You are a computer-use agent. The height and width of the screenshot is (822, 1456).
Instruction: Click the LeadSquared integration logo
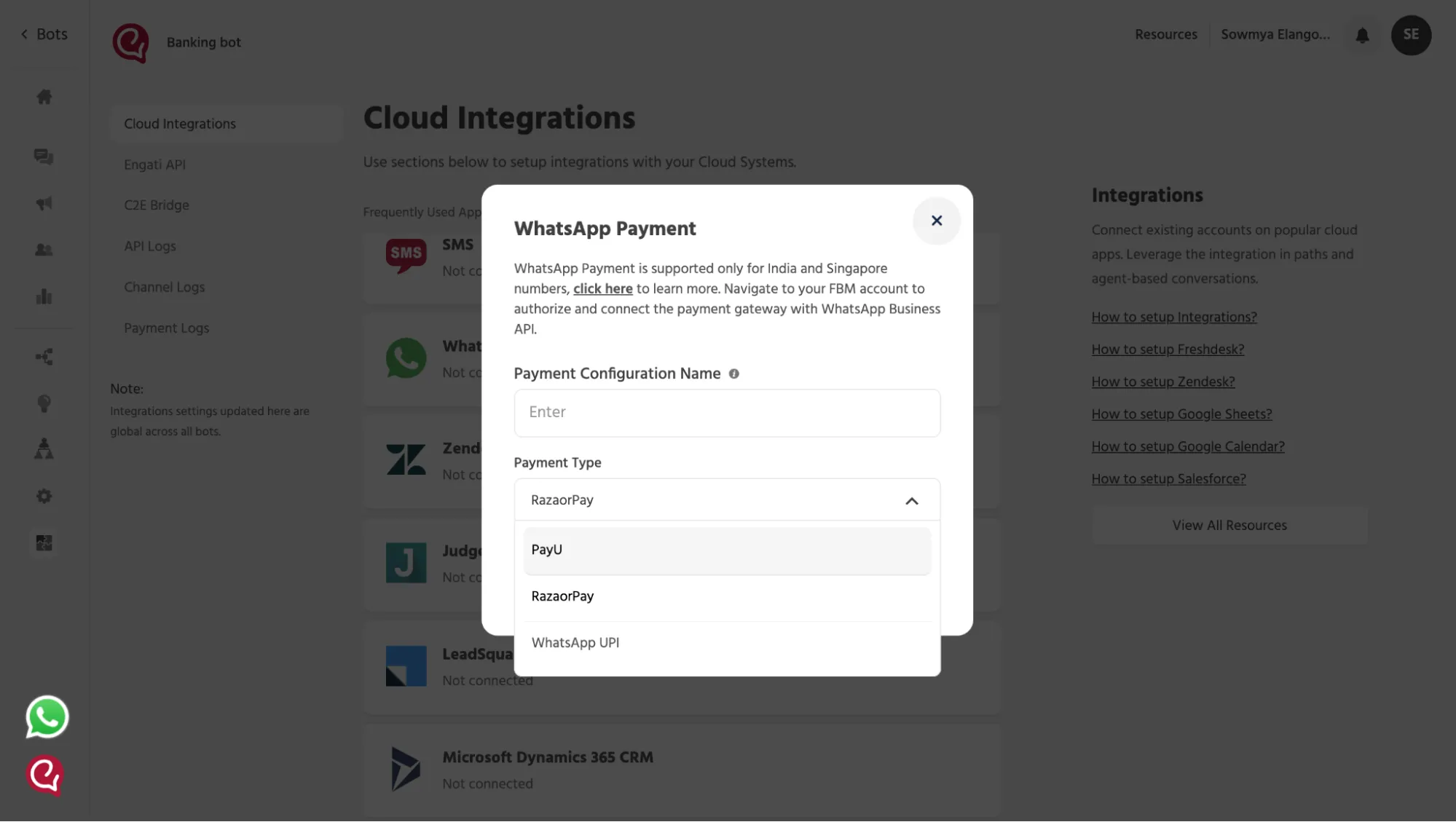coord(406,666)
